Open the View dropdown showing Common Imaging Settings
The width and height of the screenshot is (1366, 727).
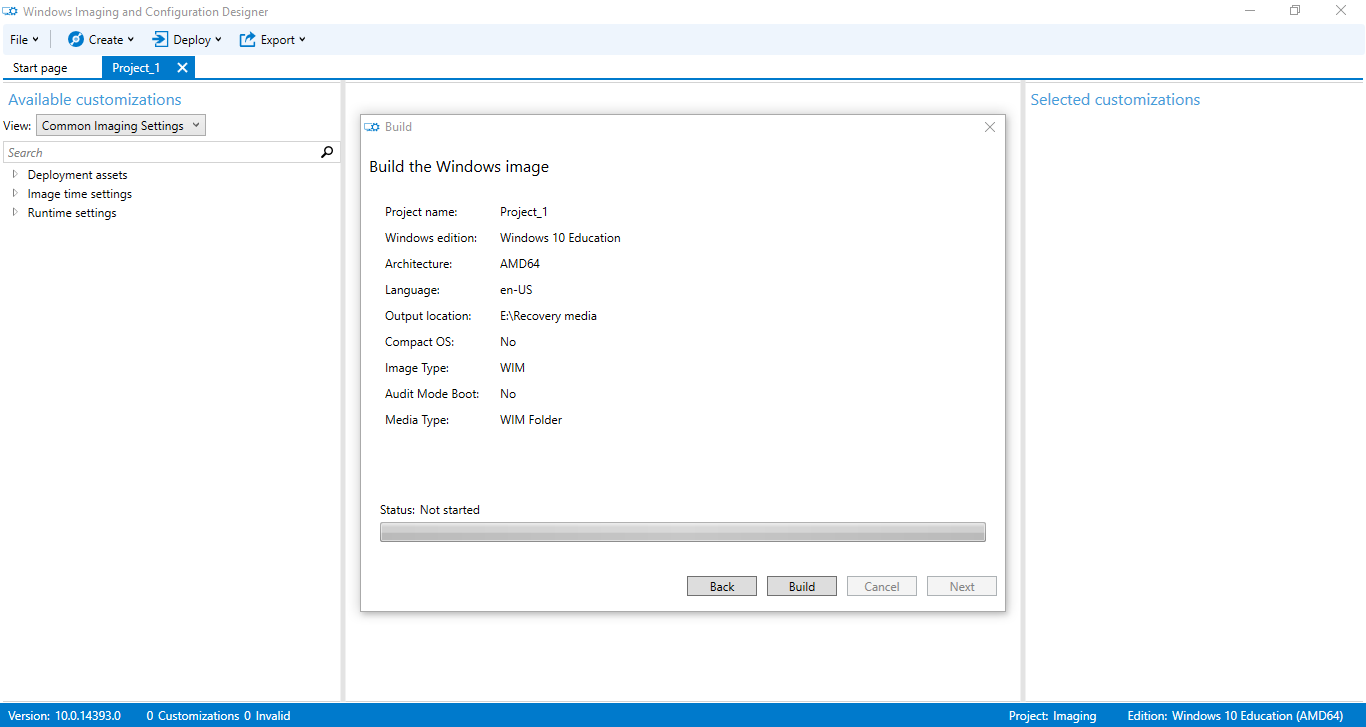pyautogui.click(x=120, y=125)
